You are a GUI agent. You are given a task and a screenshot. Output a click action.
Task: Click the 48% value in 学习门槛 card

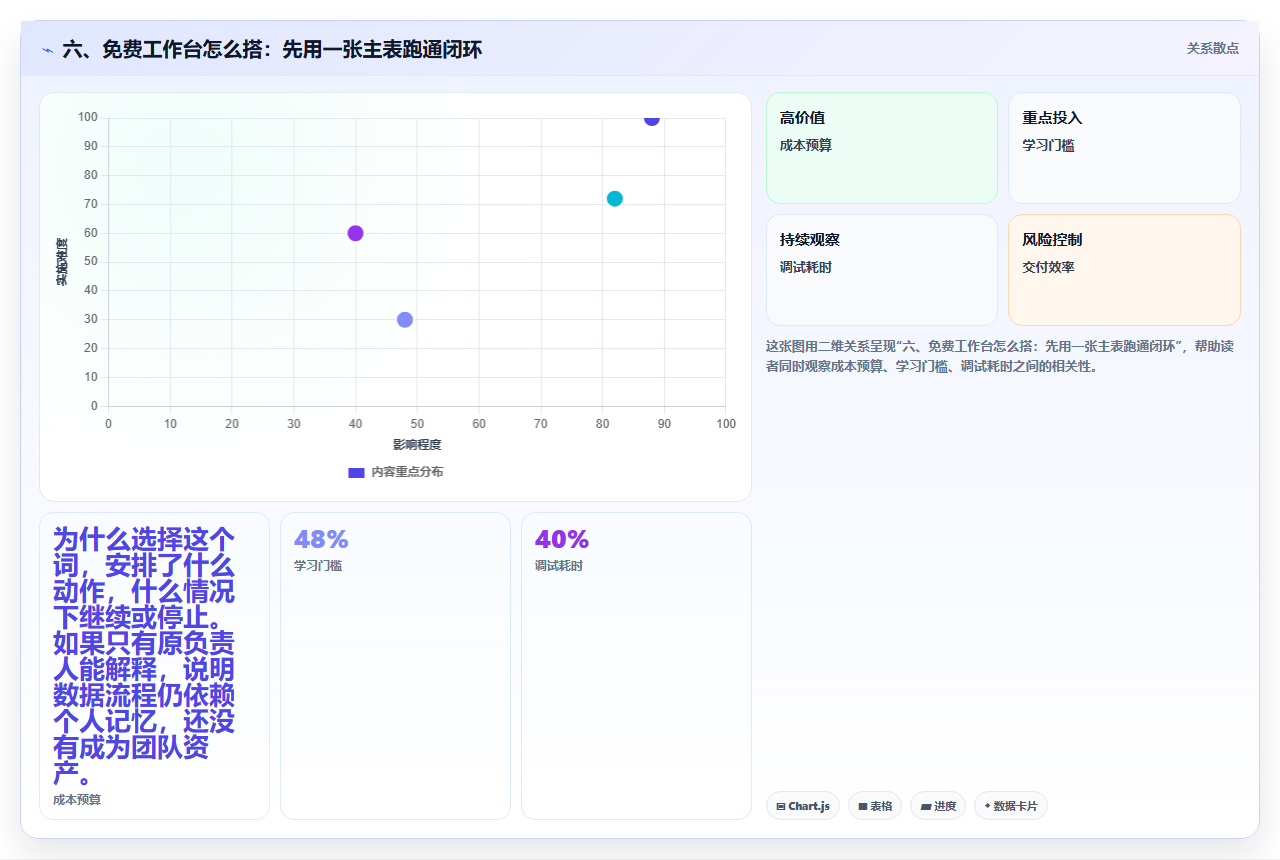pos(321,540)
